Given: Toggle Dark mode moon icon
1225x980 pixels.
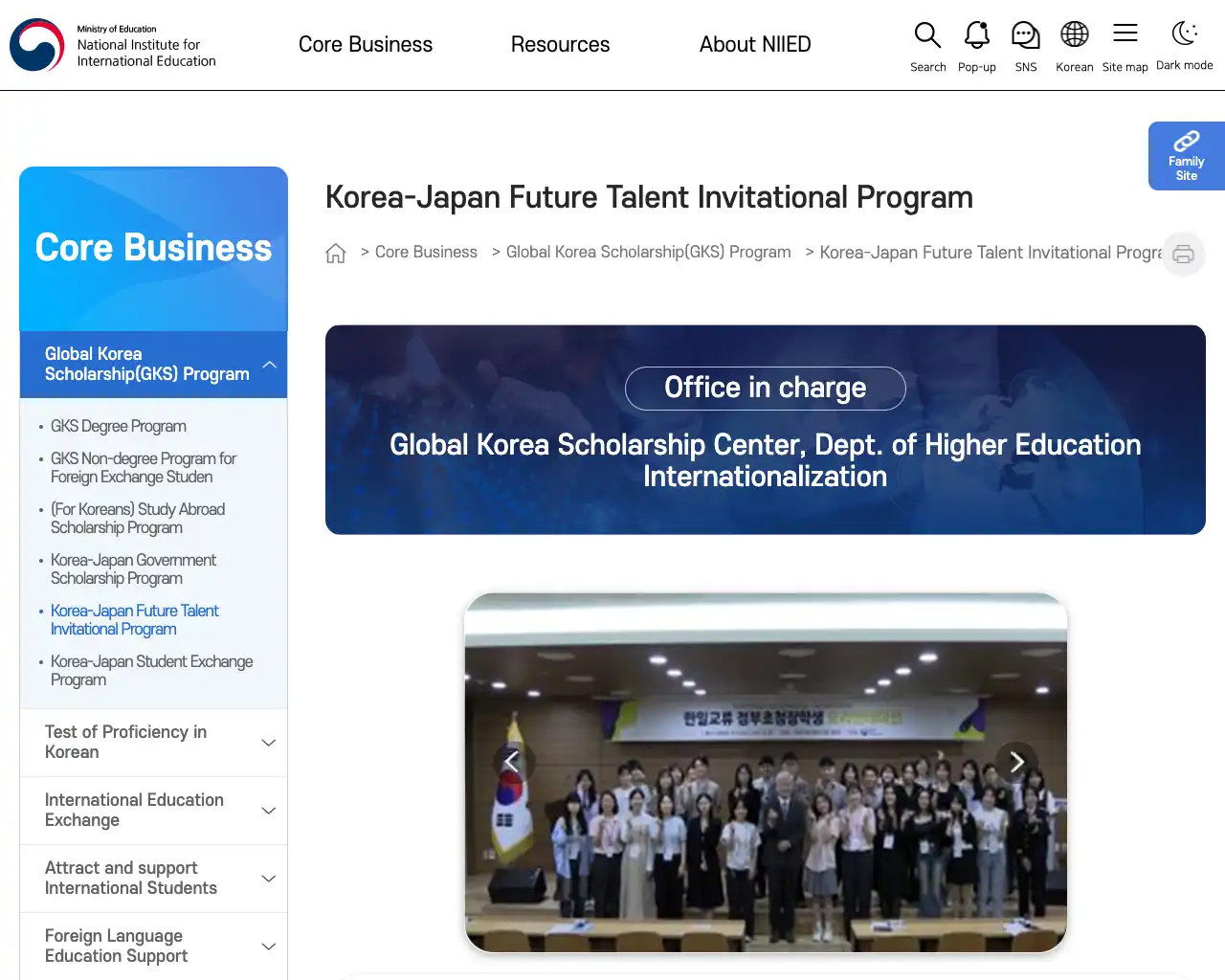Looking at the screenshot, I should click(1184, 34).
